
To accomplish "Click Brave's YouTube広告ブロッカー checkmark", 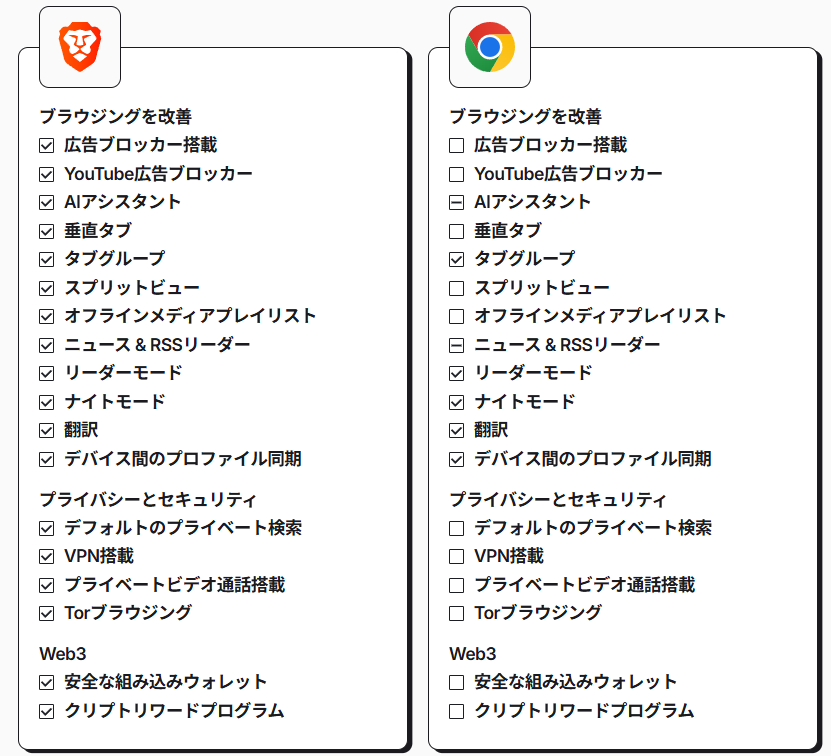I will (47, 174).
